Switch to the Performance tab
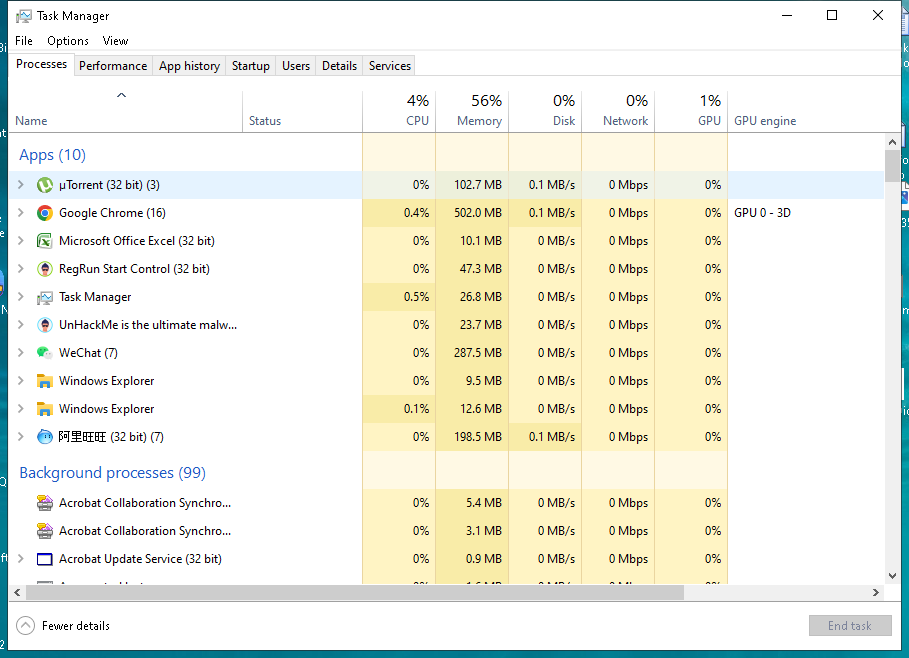 click(113, 66)
